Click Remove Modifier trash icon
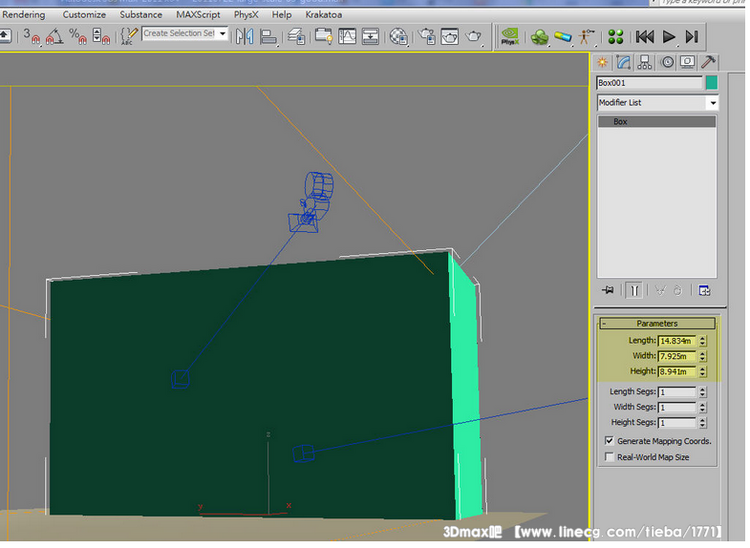The width and height of the screenshot is (750, 548). (678, 291)
